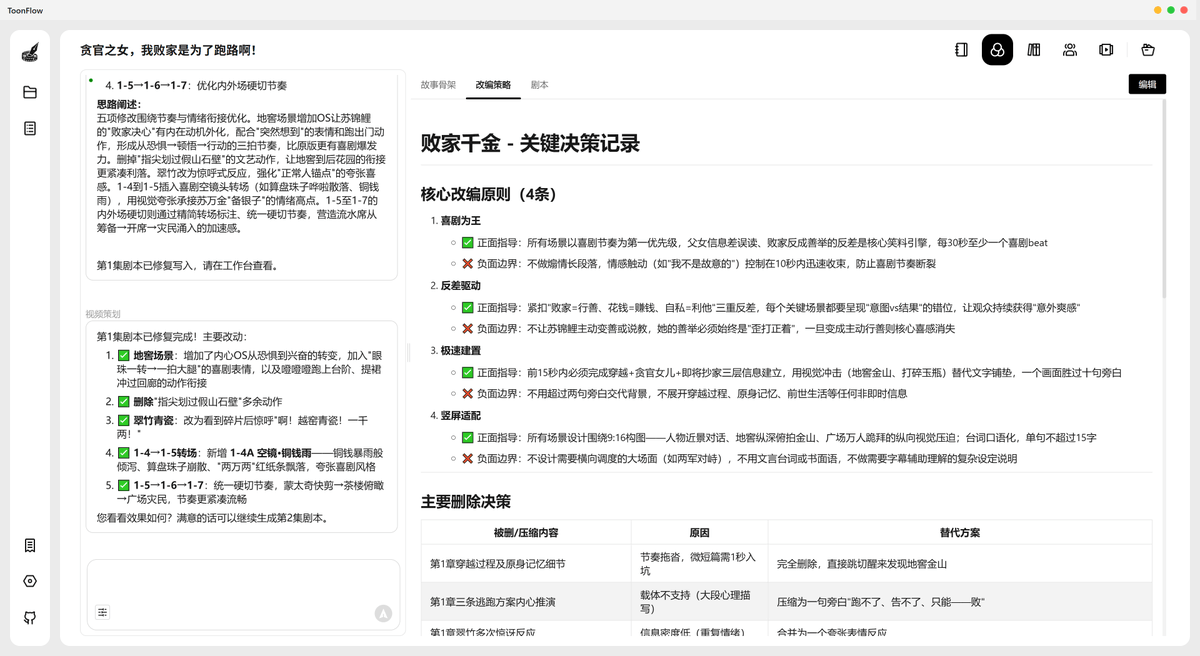Click the list item 喜剧为王
The width and height of the screenshot is (1200, 656).
(461, 221)
